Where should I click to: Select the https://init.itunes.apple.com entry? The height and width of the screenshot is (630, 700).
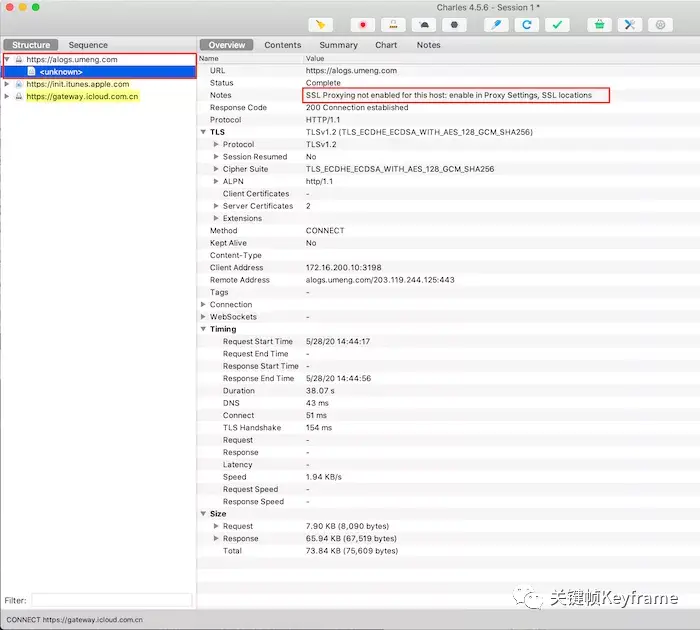[x=78, y=84]
